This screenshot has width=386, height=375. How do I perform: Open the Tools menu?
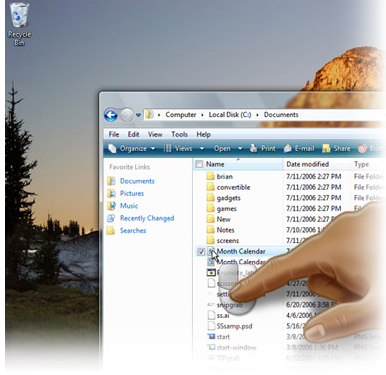pyautogui.click(x=179, y=134)
